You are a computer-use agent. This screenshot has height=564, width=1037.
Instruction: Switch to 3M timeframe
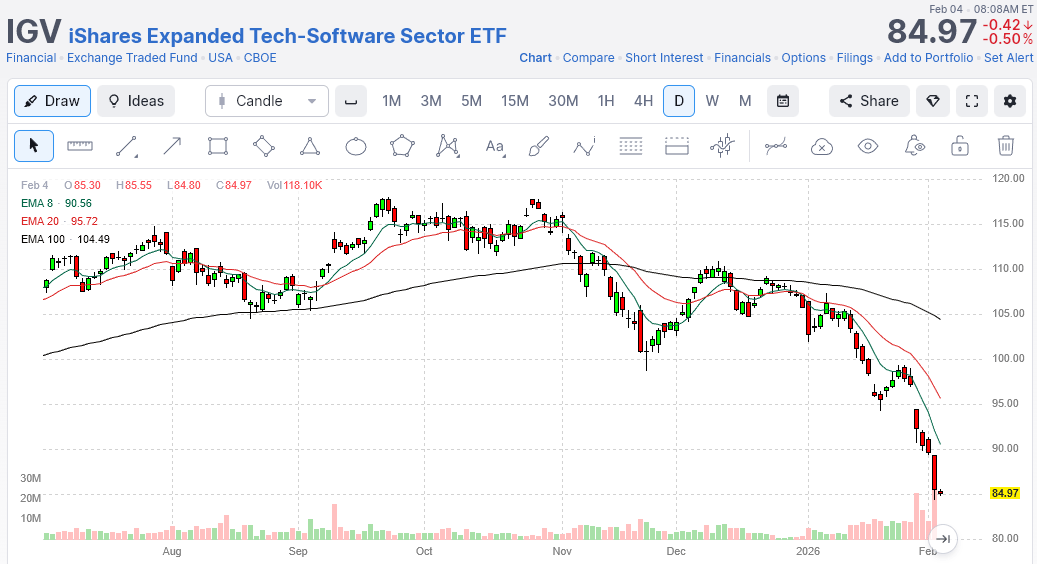pyautogui.click(x=431, y=101)
